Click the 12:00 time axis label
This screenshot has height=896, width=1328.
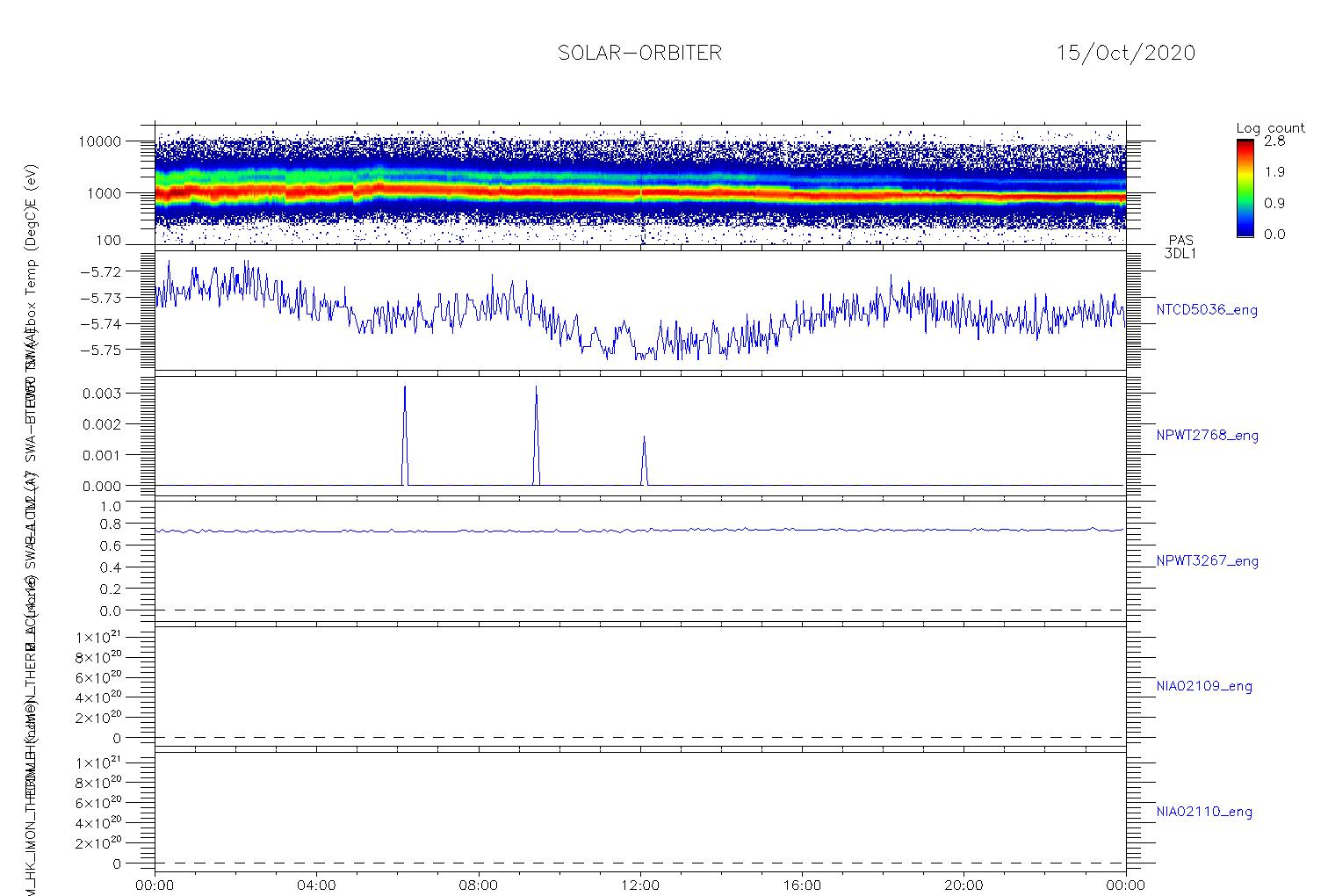pos(640,885)
